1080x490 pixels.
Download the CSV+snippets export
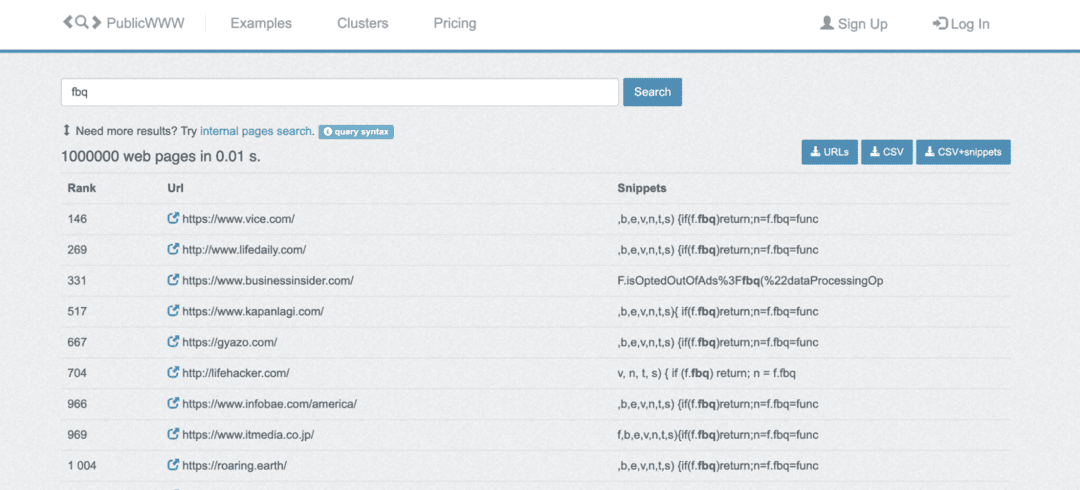[x=963, y=152]
